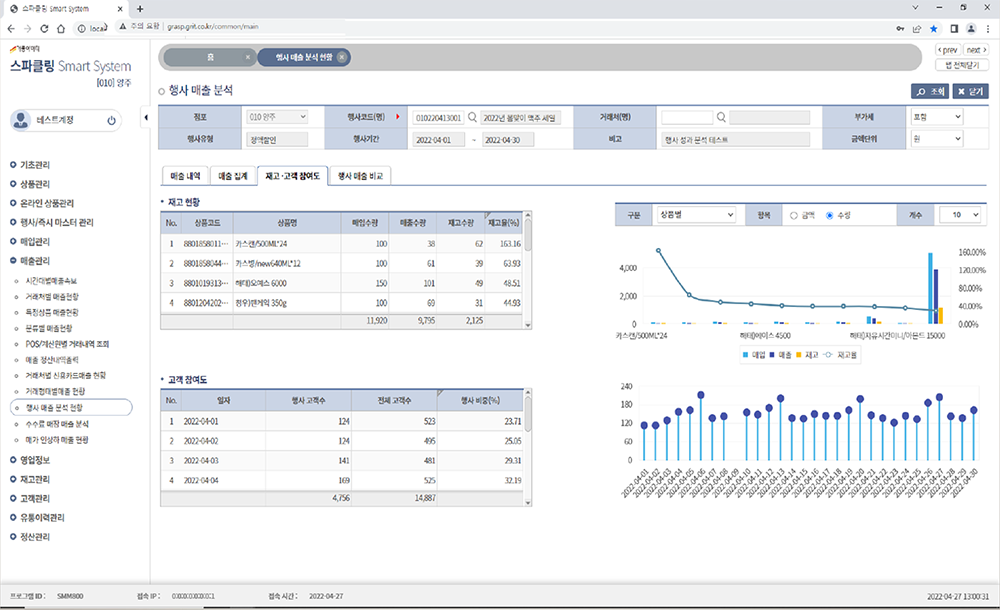
Task: Select the 수량 radio option
Action: [830, 216]
